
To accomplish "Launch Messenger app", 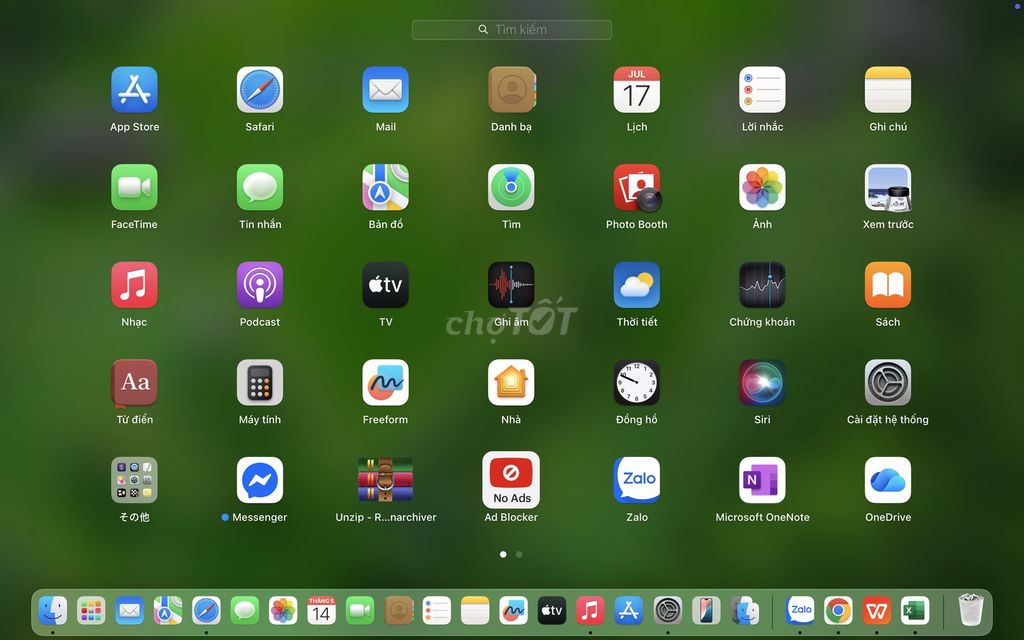I will point(260,480).
